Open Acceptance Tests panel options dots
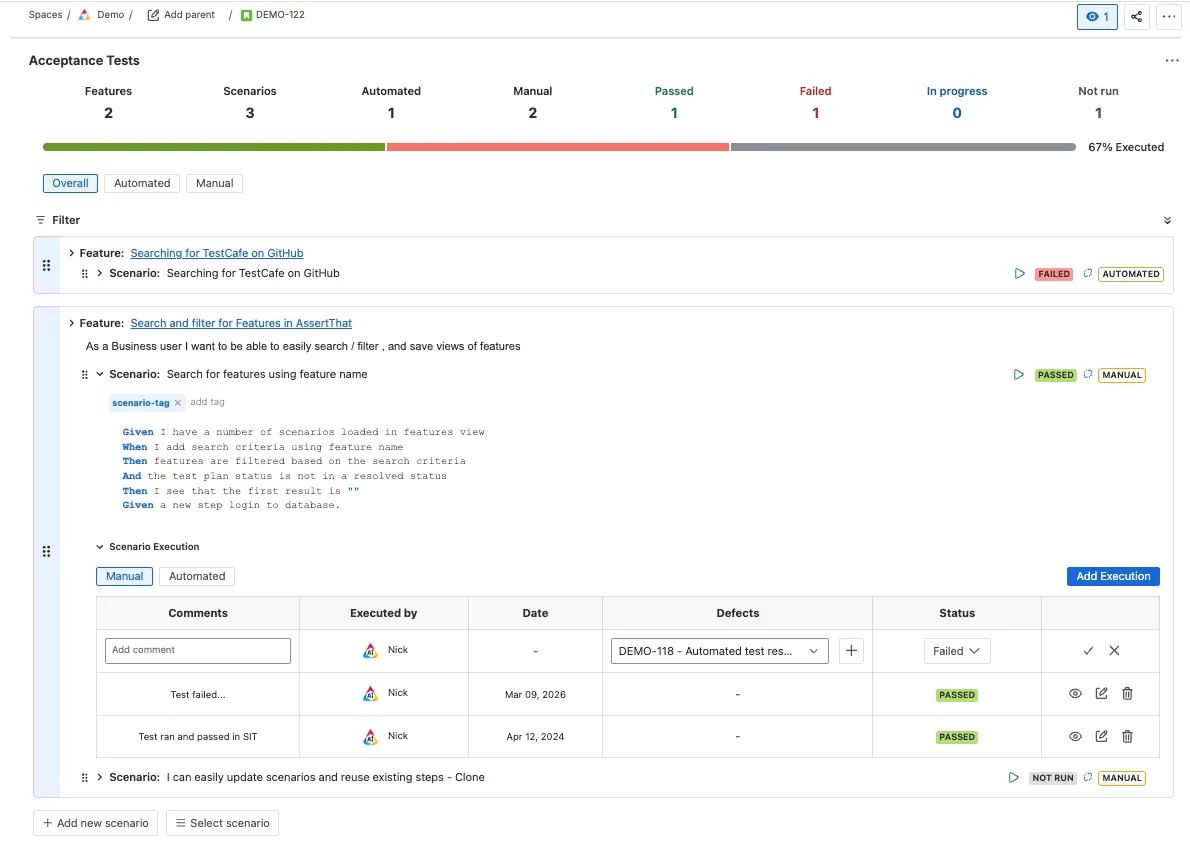This screenshot has height=857, width=1190. 1172,61
